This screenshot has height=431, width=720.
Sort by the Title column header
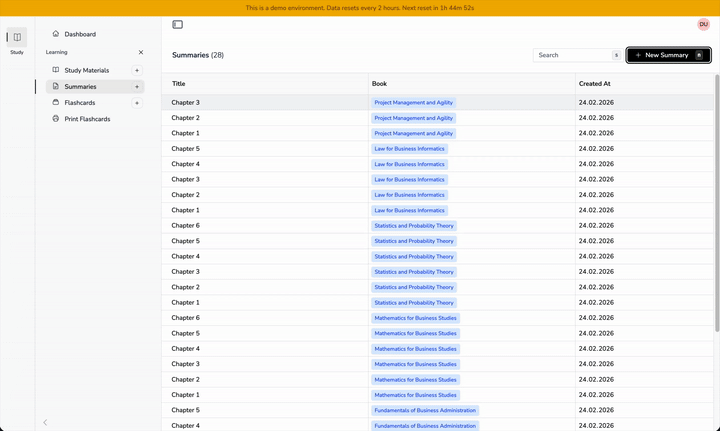point(179,84)
